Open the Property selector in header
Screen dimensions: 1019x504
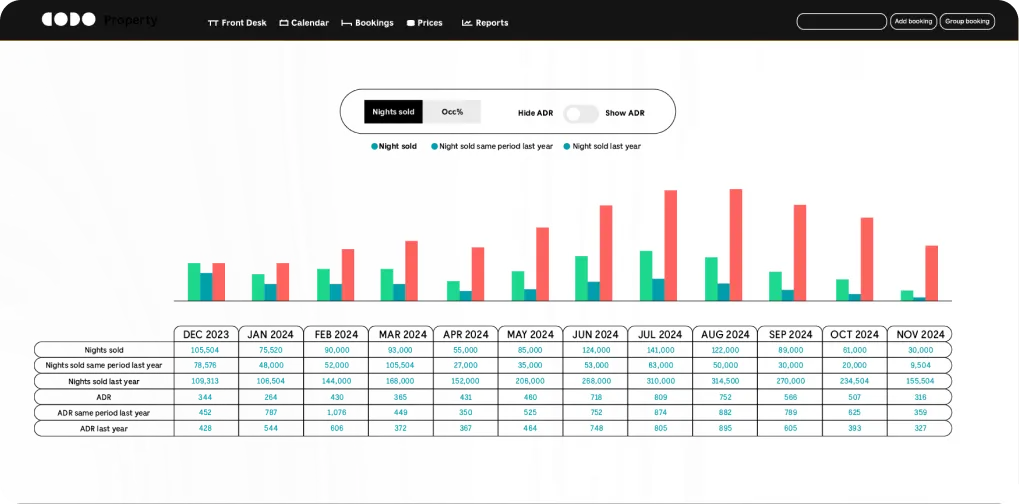(x=130, y=21)
